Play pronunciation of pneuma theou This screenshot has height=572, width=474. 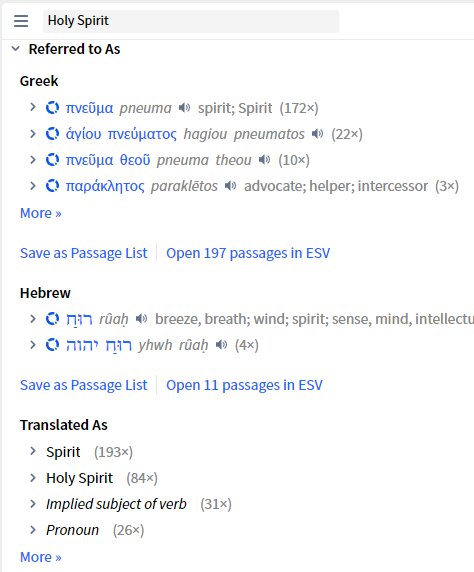pos(265,160)
